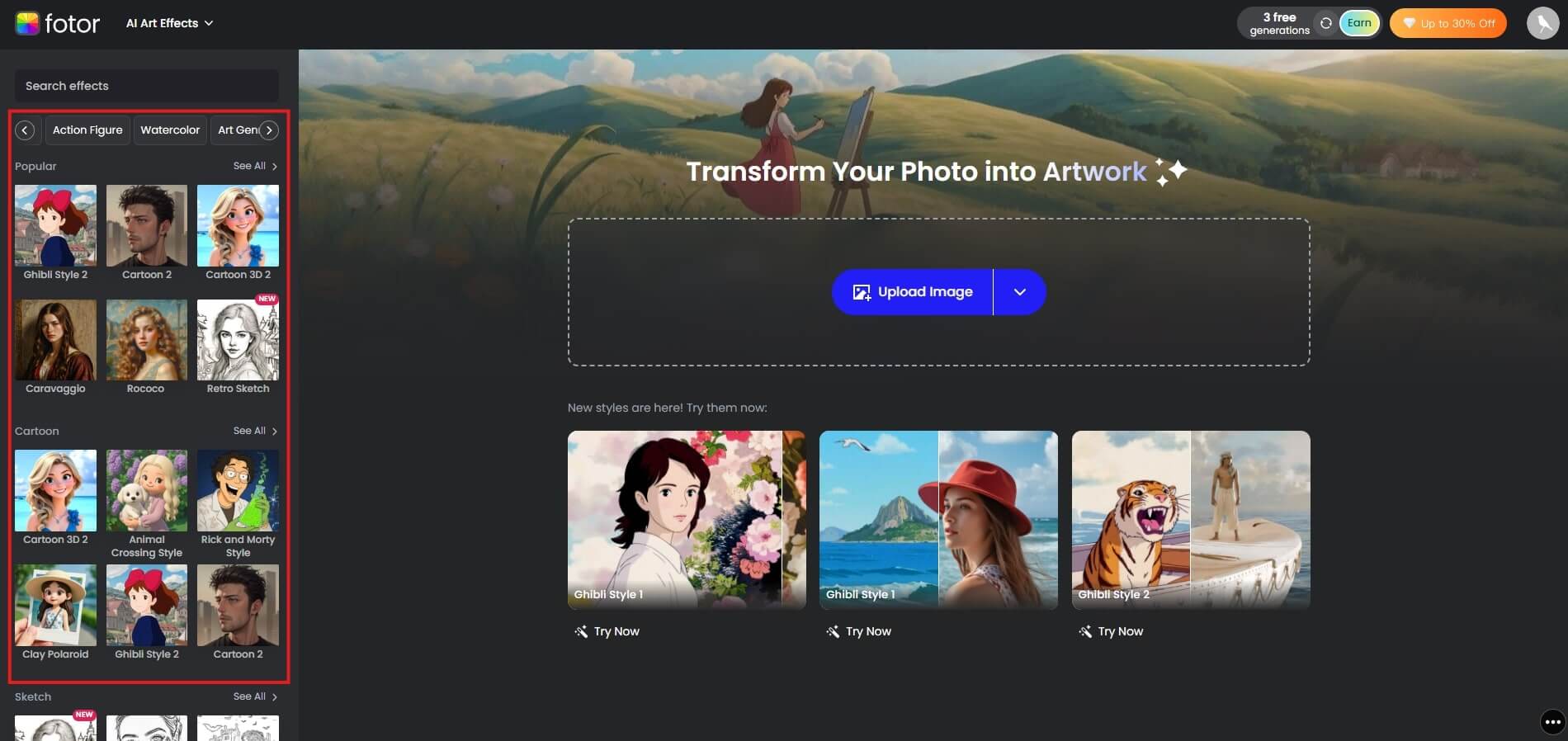The image size is (1568, 741).
Task: Click the refresh generations icon
Action: point(1325,23)
